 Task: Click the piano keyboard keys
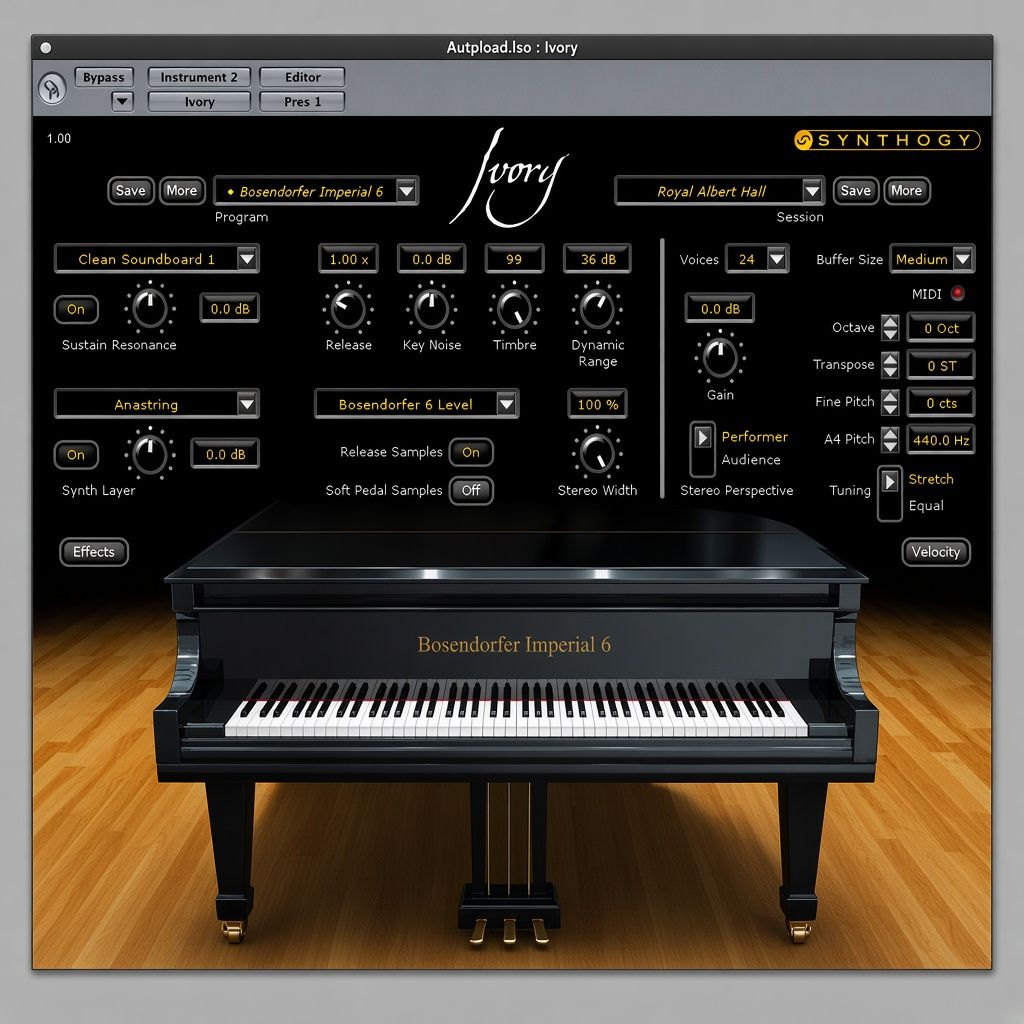(x=516, y=709)
